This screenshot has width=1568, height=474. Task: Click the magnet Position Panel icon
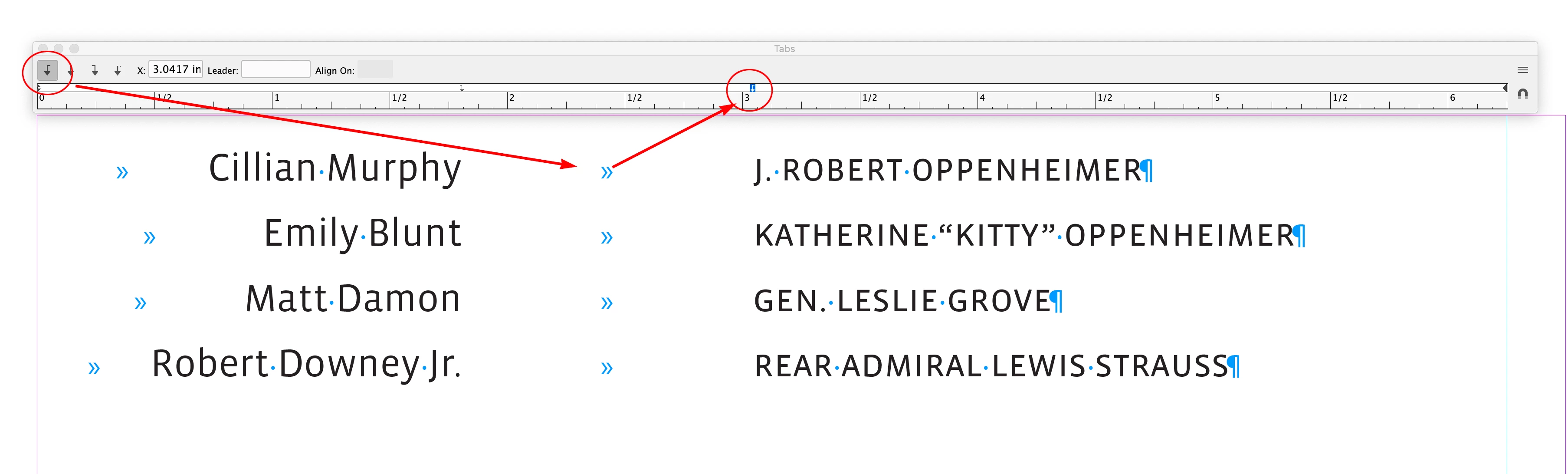(x=1522, y=94)
